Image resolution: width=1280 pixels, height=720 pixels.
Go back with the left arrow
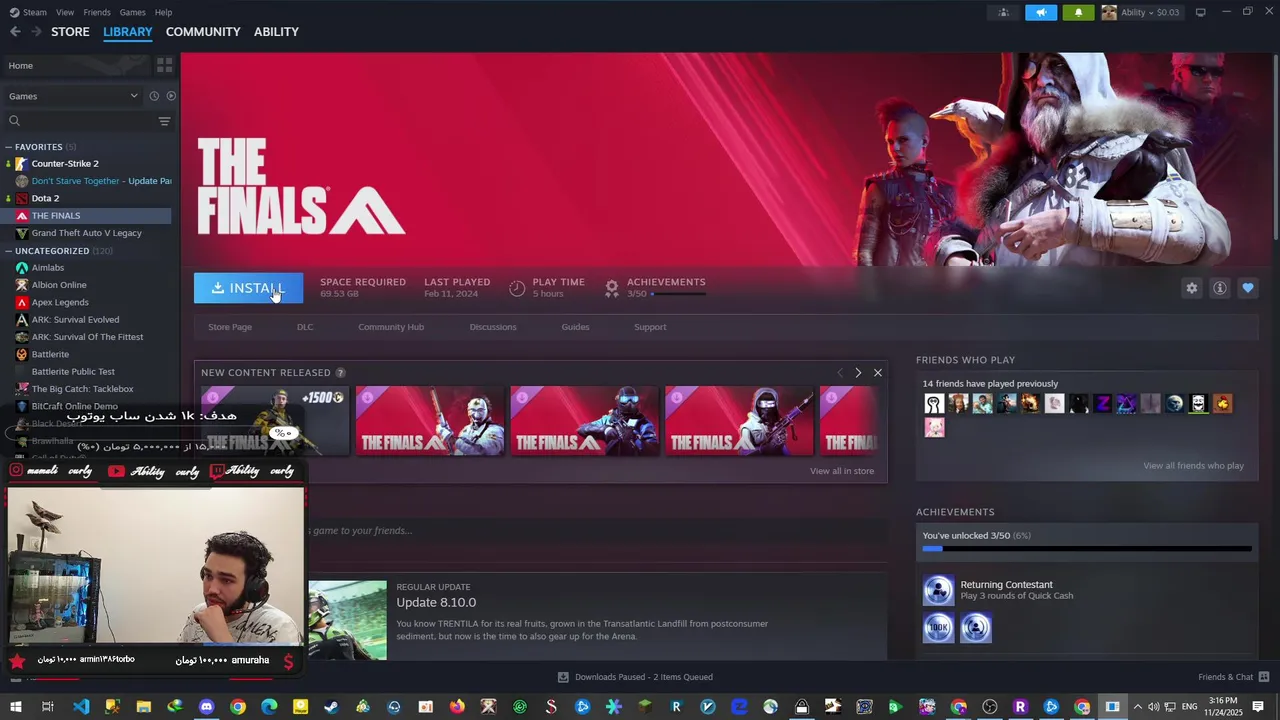[x=15, y=32]
